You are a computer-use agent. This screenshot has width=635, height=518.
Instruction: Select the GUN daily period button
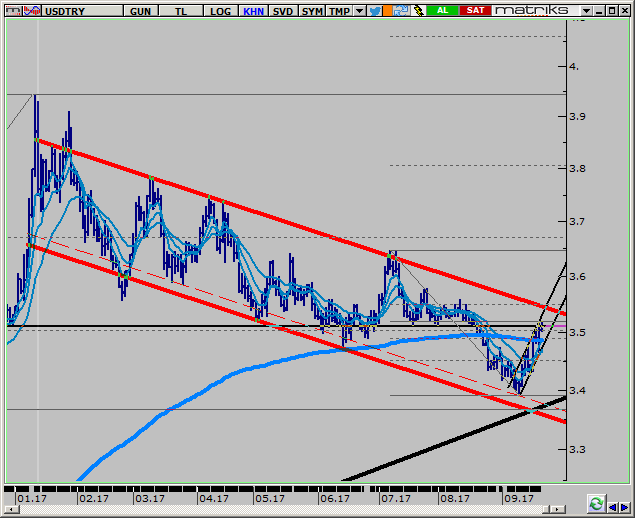tap(141, 11)
